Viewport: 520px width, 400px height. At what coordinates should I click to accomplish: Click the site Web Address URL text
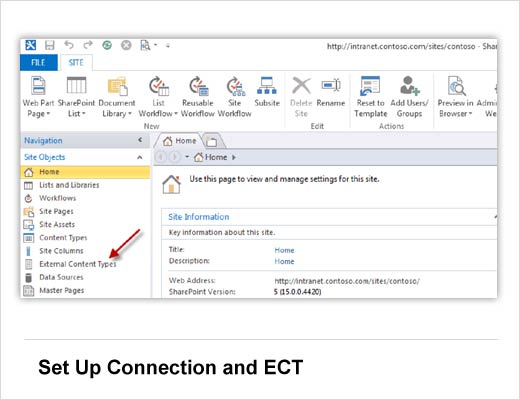(347, 281)
